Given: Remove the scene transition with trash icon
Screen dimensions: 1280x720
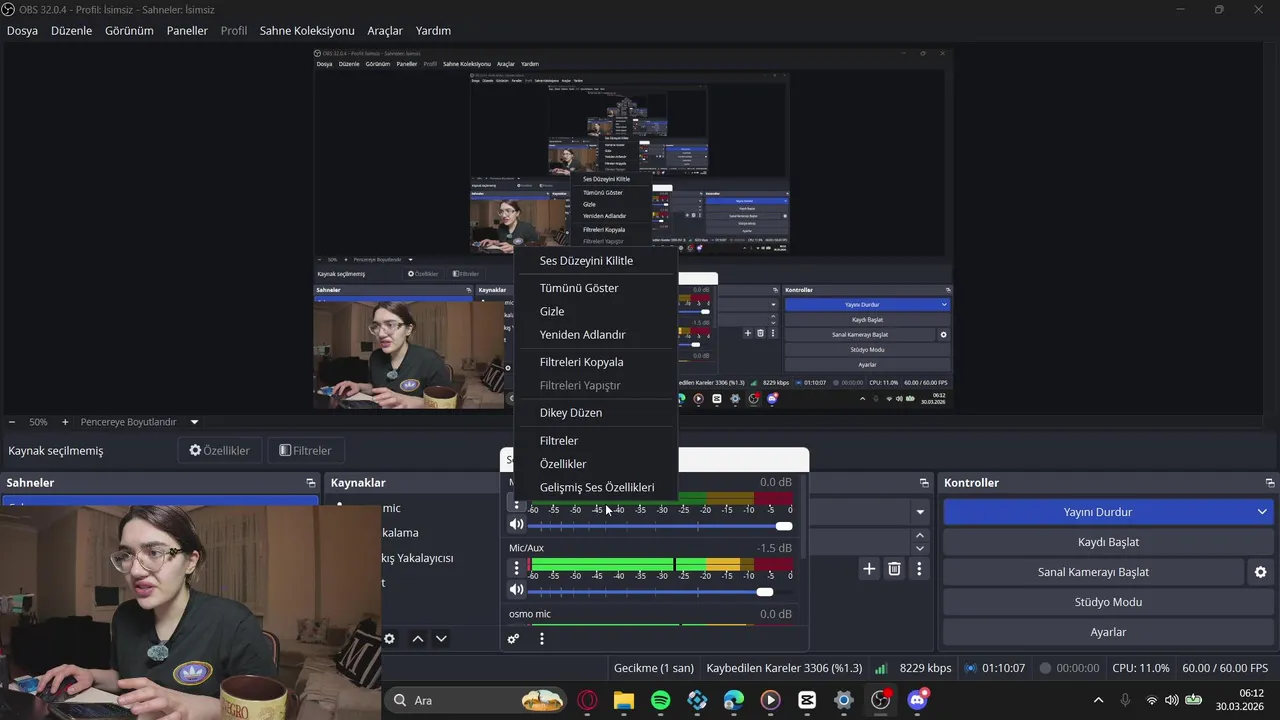Looking at the screenshot, I should (894, 569).
